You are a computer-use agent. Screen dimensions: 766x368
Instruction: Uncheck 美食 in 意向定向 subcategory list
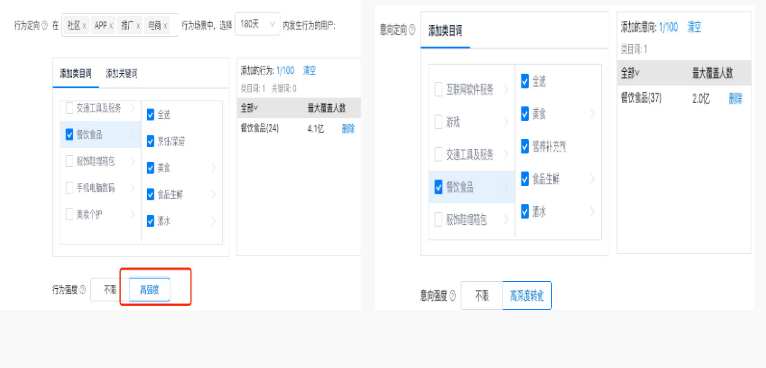(525, 114)
